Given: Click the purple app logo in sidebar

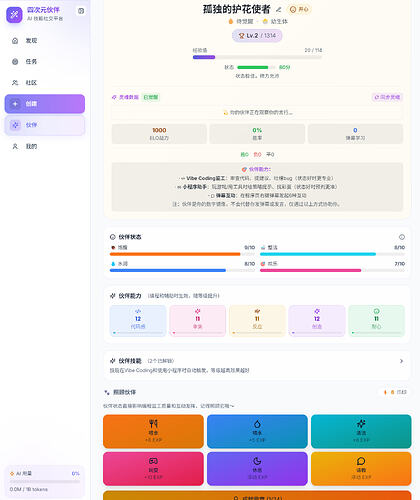Looking at the screenshot, I should pyautogui.click(x=14, y=14).
